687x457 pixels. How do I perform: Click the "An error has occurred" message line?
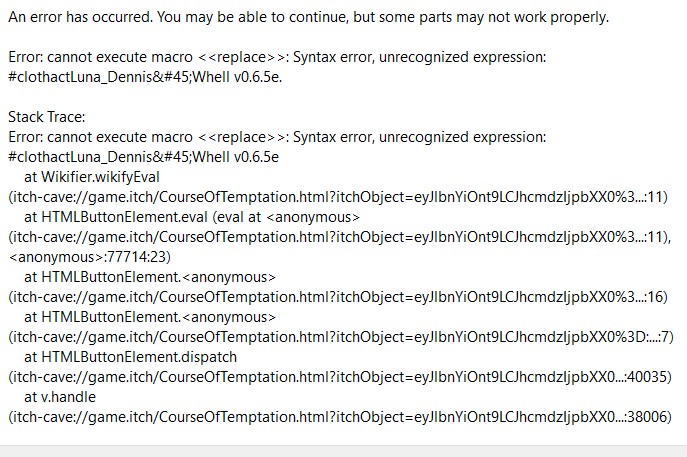[308, 17]
